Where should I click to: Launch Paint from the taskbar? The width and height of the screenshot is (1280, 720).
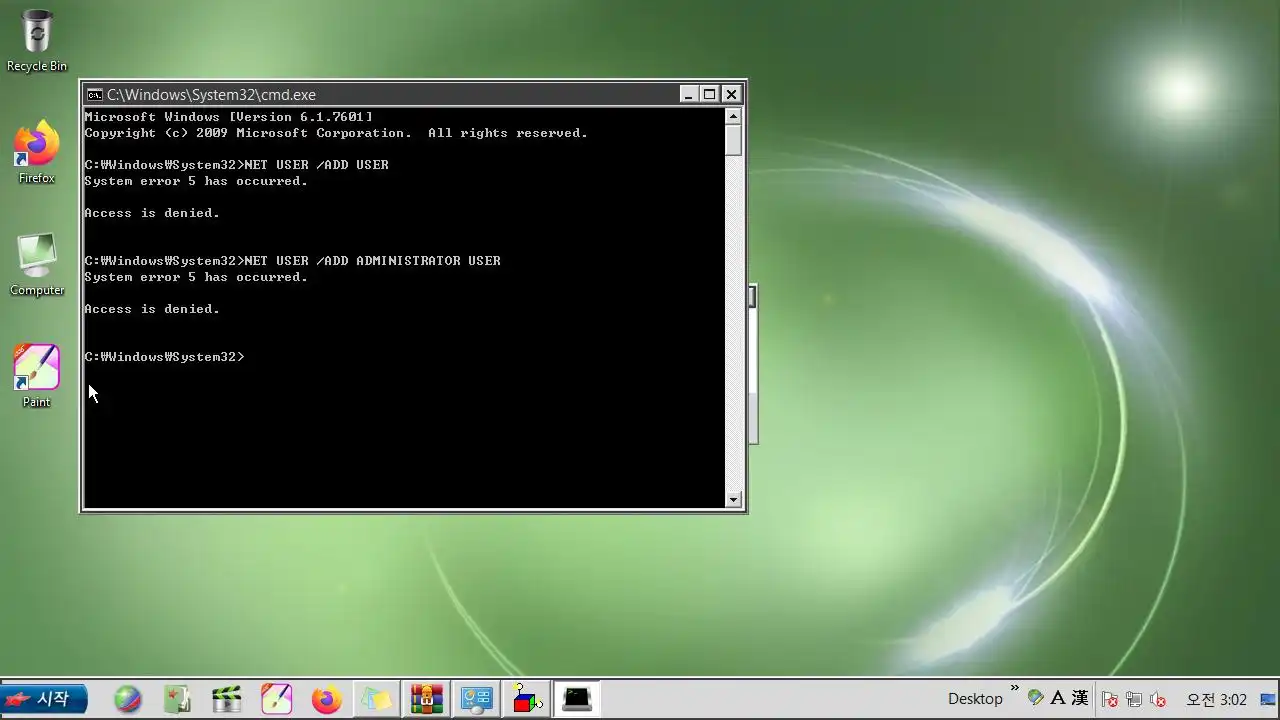277,699
